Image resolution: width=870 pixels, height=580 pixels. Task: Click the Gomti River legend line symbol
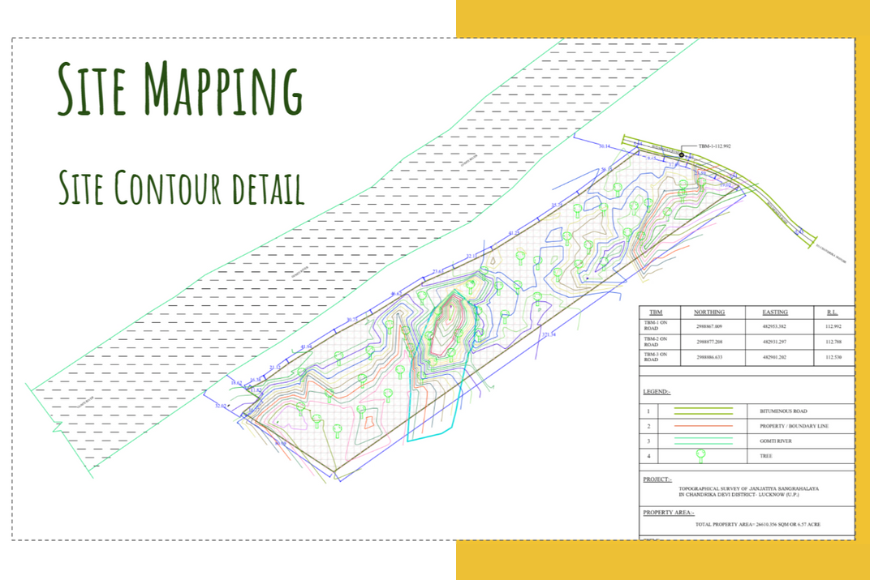[701, 440]
